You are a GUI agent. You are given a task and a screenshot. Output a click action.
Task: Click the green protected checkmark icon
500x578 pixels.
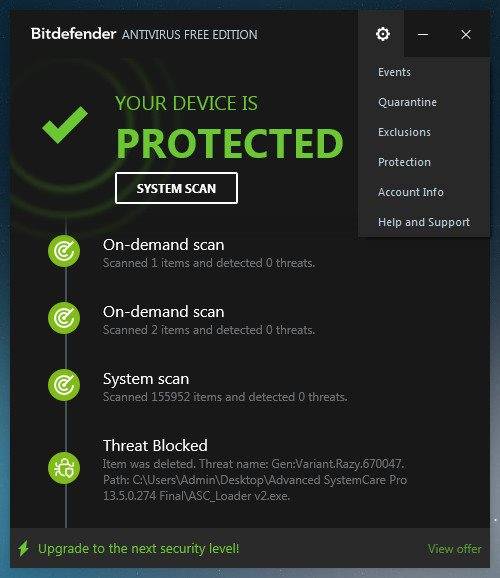(65, 125)
